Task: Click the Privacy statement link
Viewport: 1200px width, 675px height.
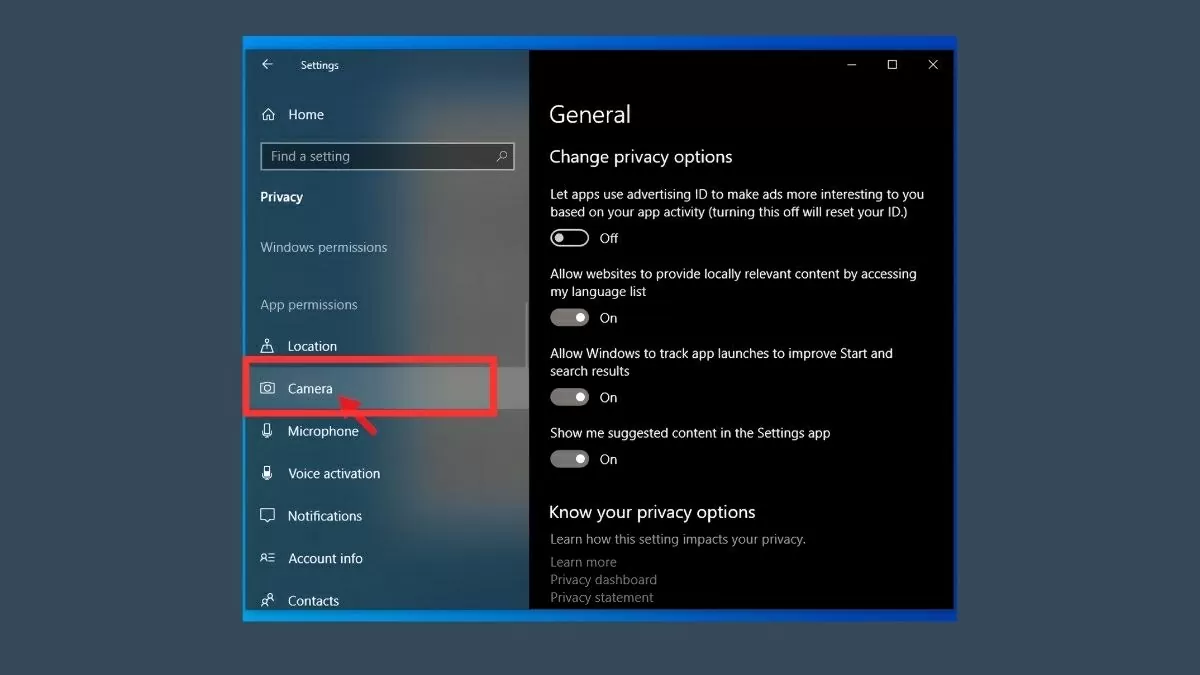Action: click(601, 597)
